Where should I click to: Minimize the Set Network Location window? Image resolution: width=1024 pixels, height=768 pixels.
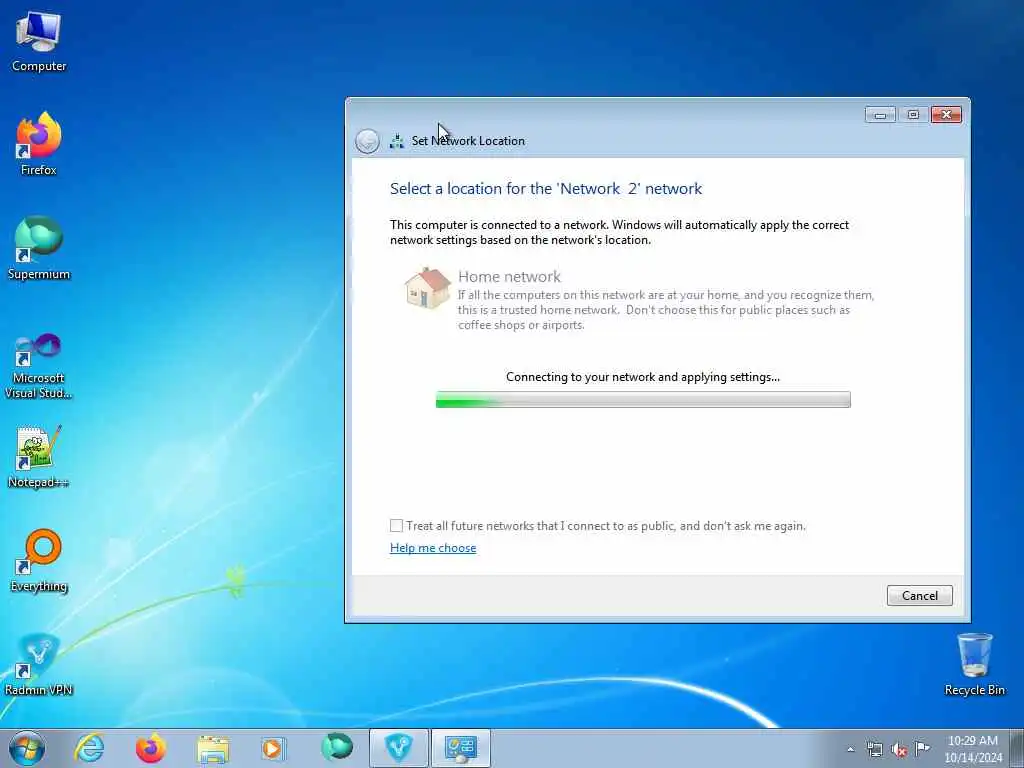[880, 115]
